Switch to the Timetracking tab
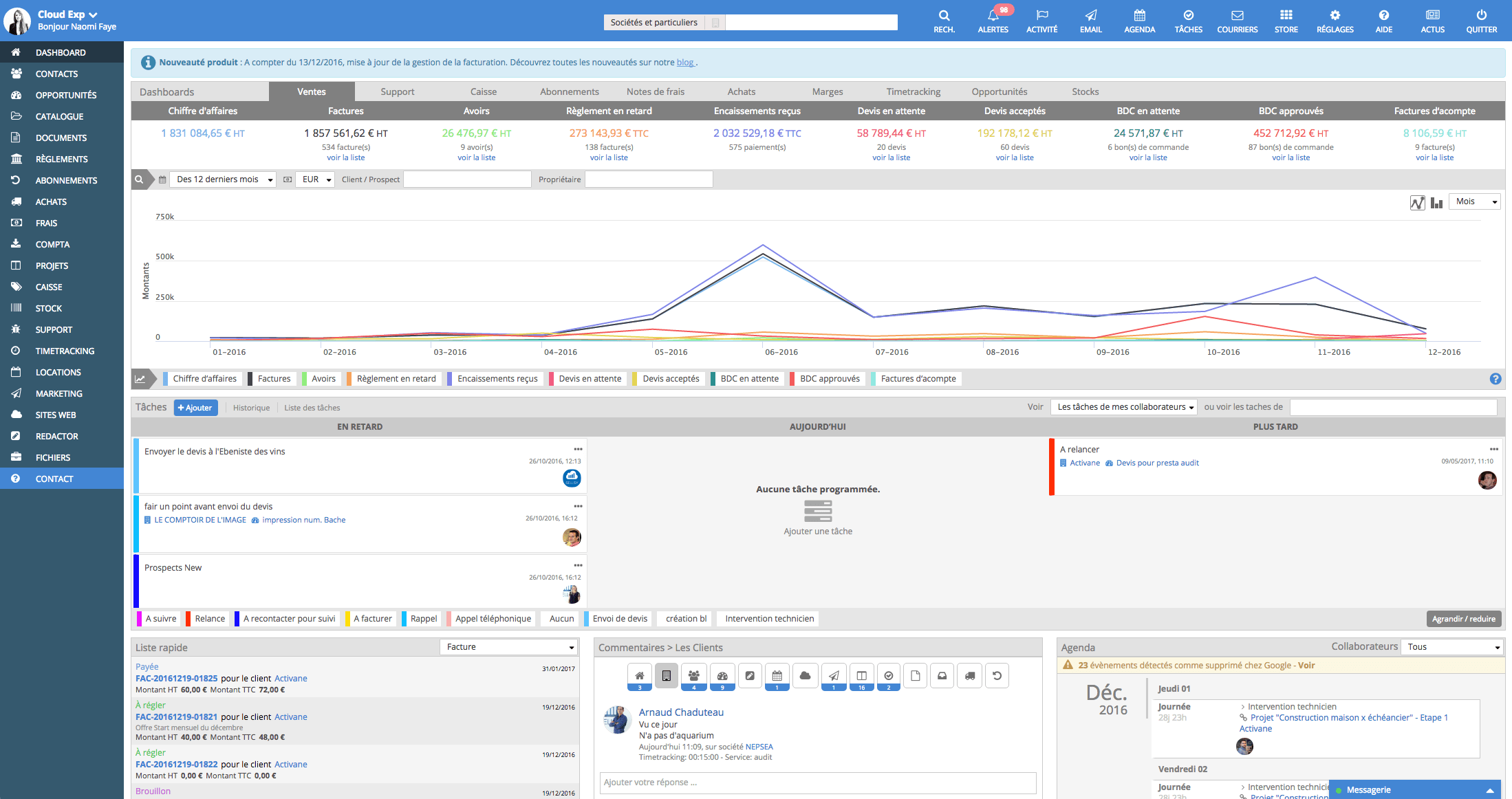Image resolution: width=1512 pixels, height=799 pixels. [x=914, y=91]
